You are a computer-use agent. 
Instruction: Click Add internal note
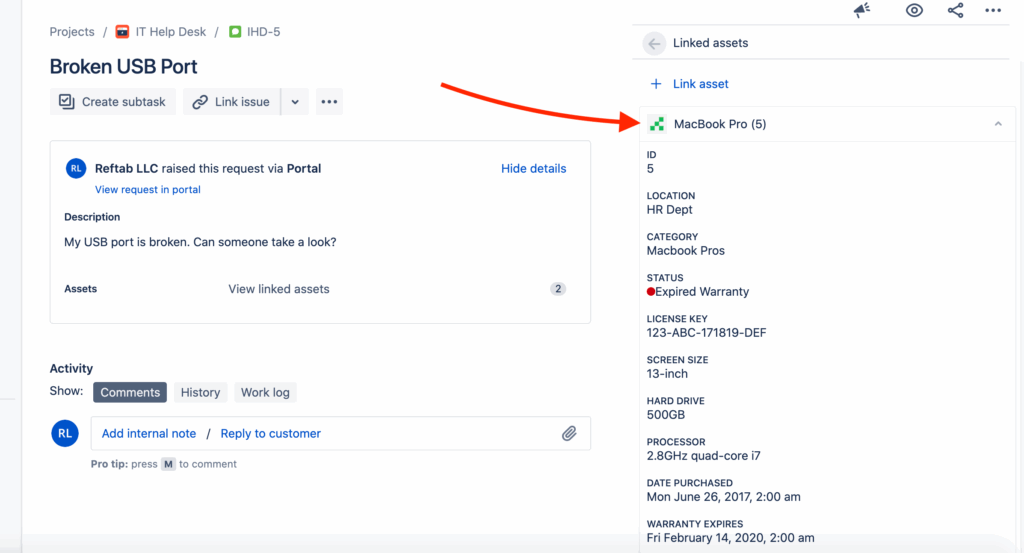click(149, 434)
